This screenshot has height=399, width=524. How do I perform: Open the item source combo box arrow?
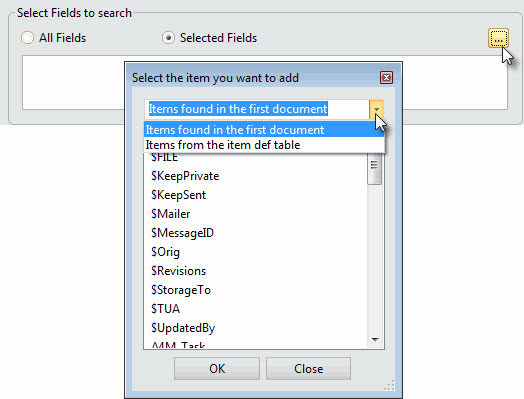click(x=376, y=109)
